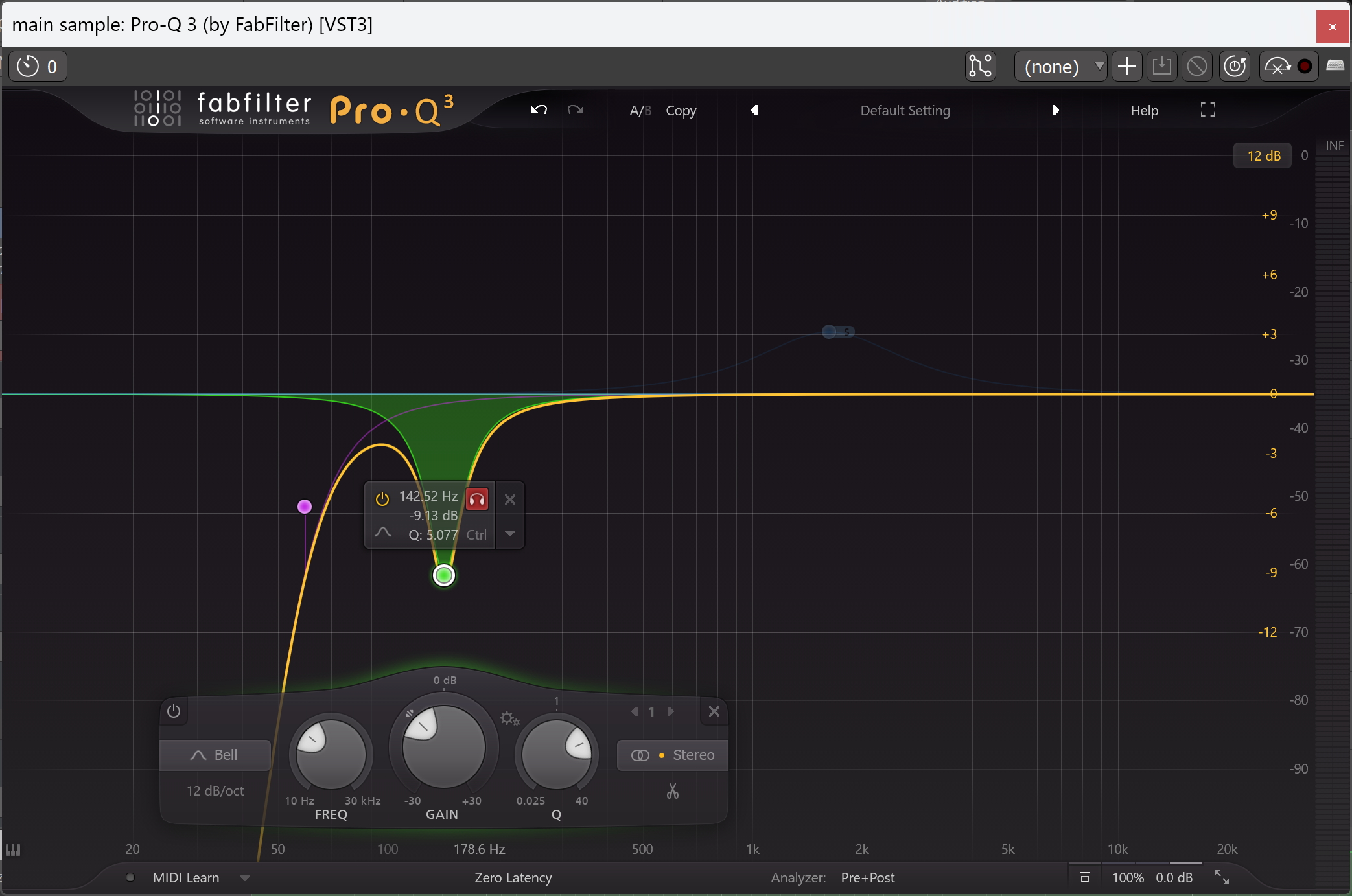
Task: Open the Default Setting preset menu
Action: click(905, 111)
